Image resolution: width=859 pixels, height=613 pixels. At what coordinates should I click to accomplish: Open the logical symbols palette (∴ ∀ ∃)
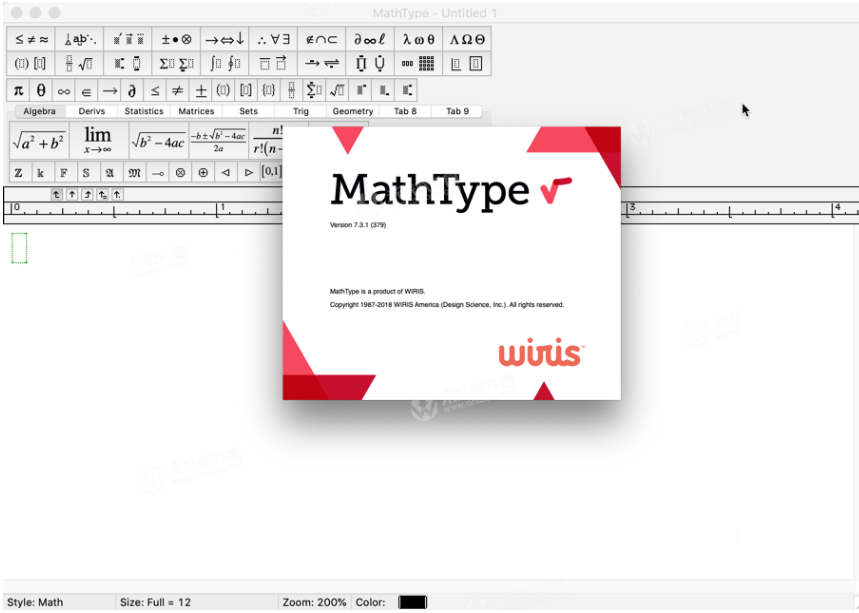[273, 39]
